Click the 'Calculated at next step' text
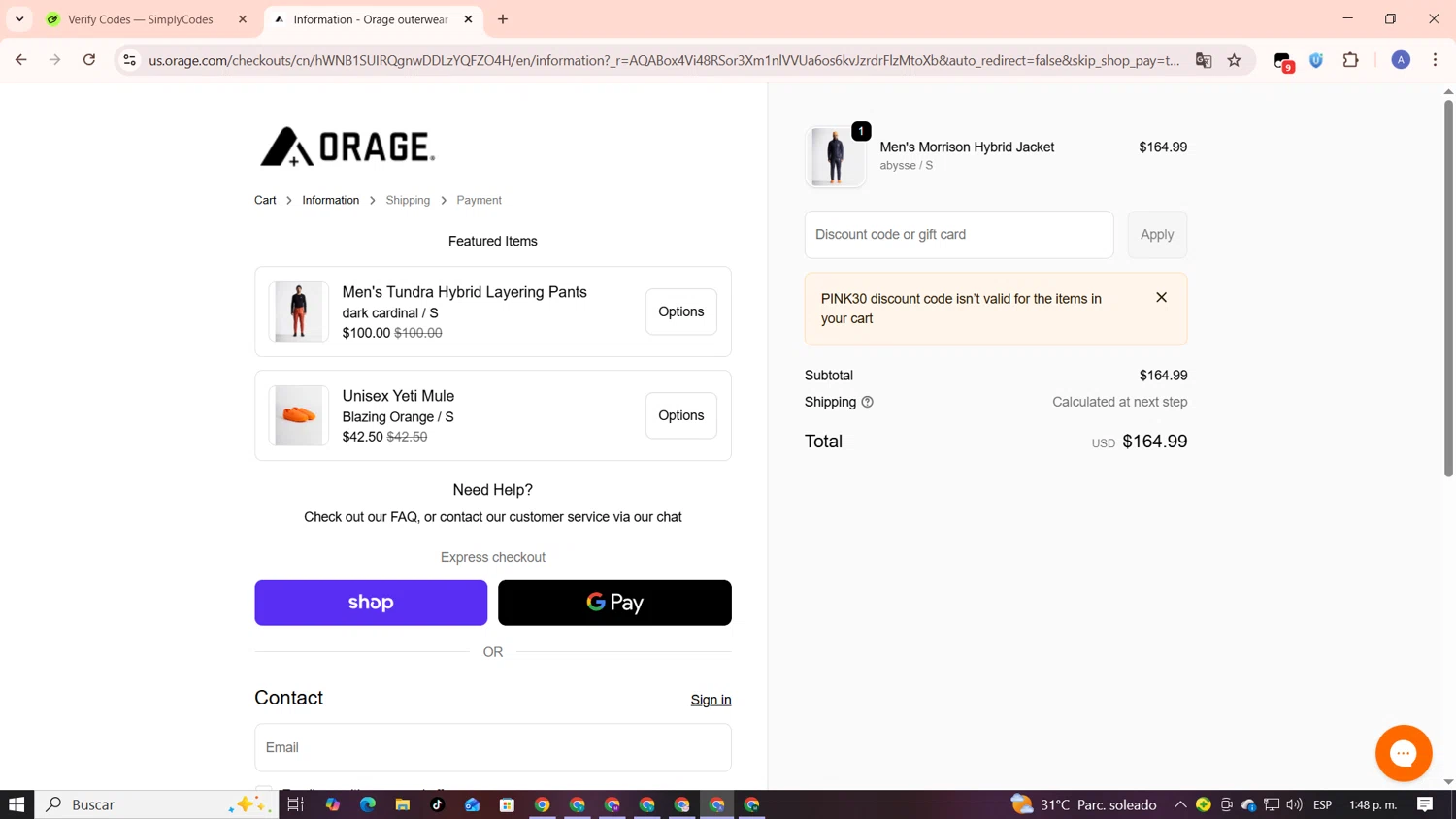The height and width of the screenshot is (819, 1456). pyautogui.click(x=1119, y=402)
